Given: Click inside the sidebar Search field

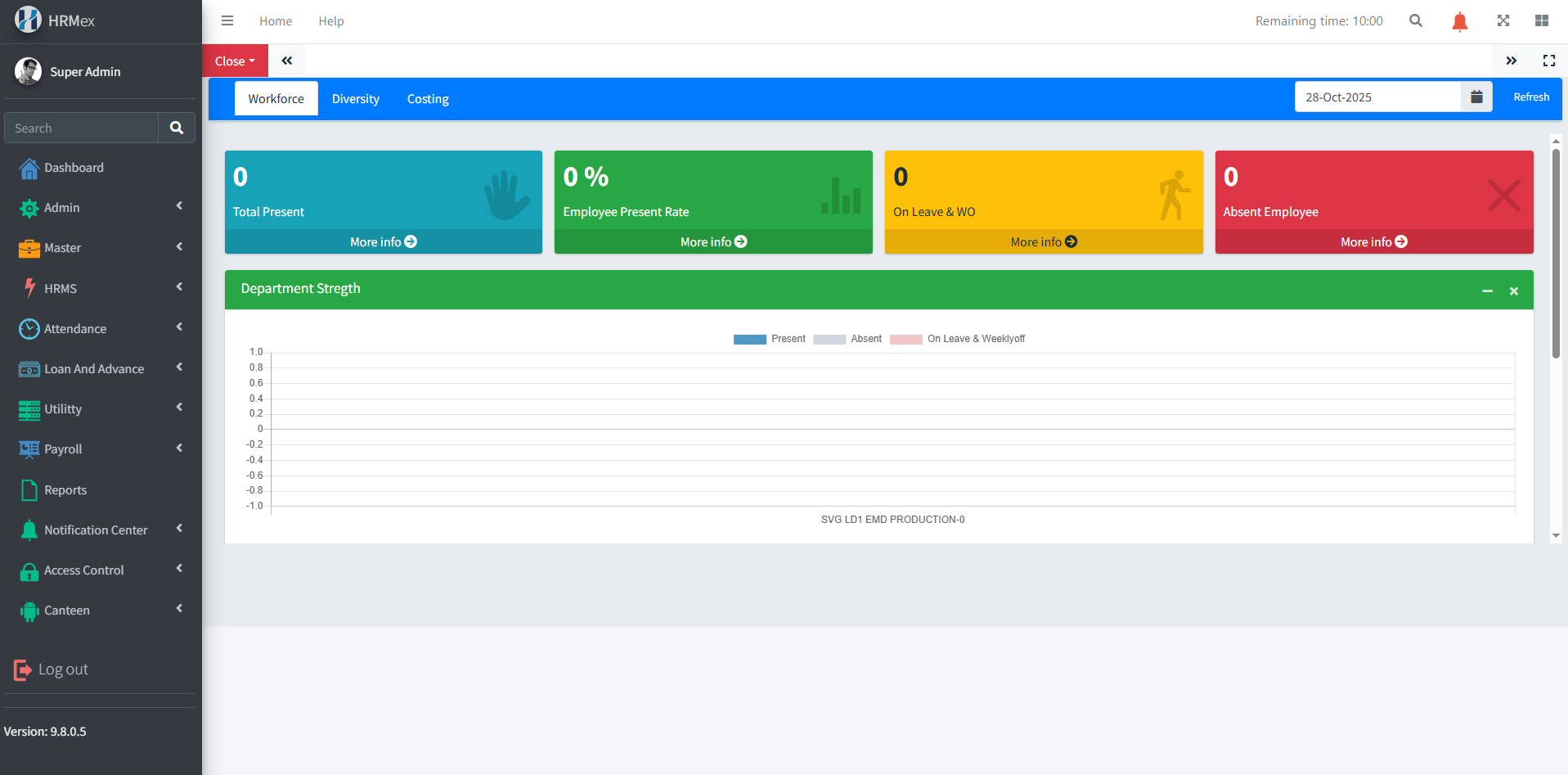Looking at the screenshot, I should (82, 128).
